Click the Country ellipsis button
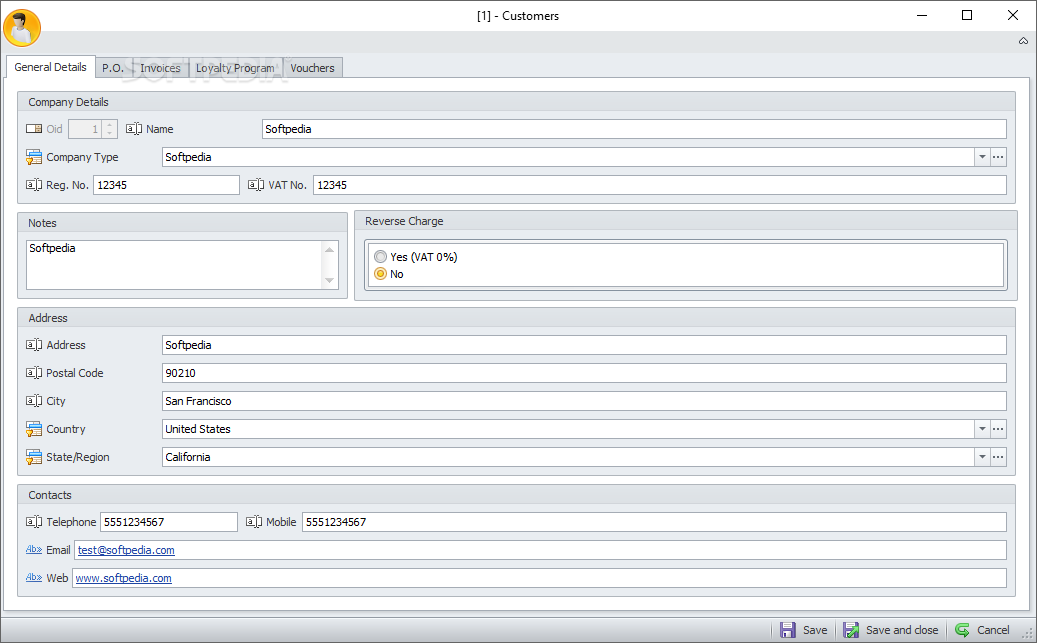The height and width of the screenshot is (643, 1037). point(999,429)
